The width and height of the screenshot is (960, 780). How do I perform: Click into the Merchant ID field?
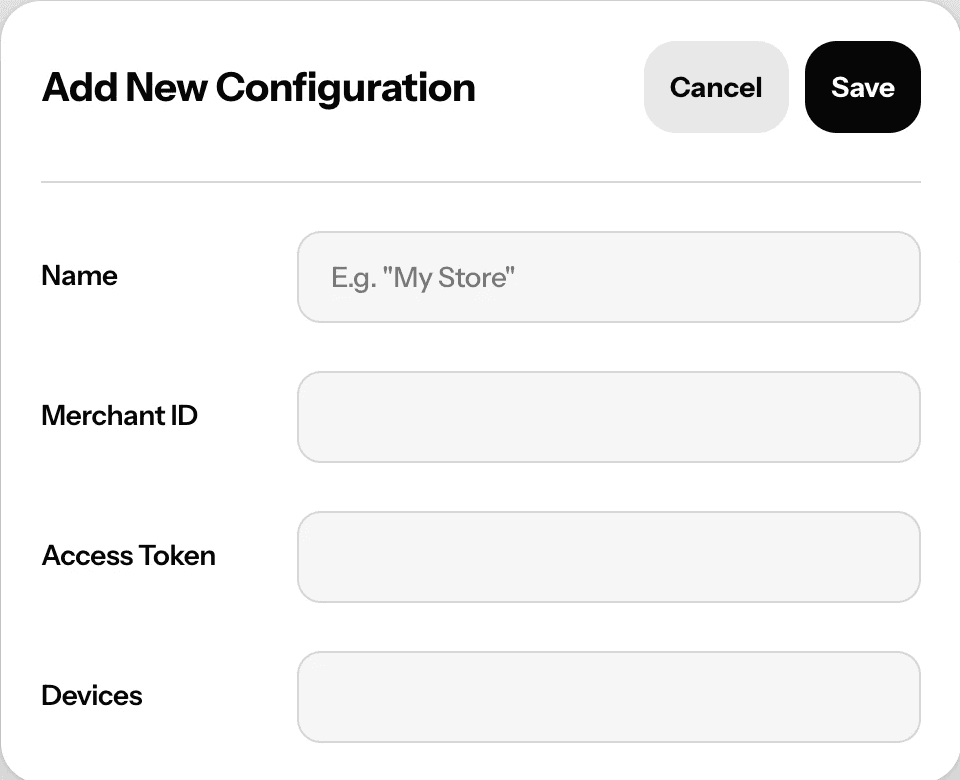click(608, 417)
